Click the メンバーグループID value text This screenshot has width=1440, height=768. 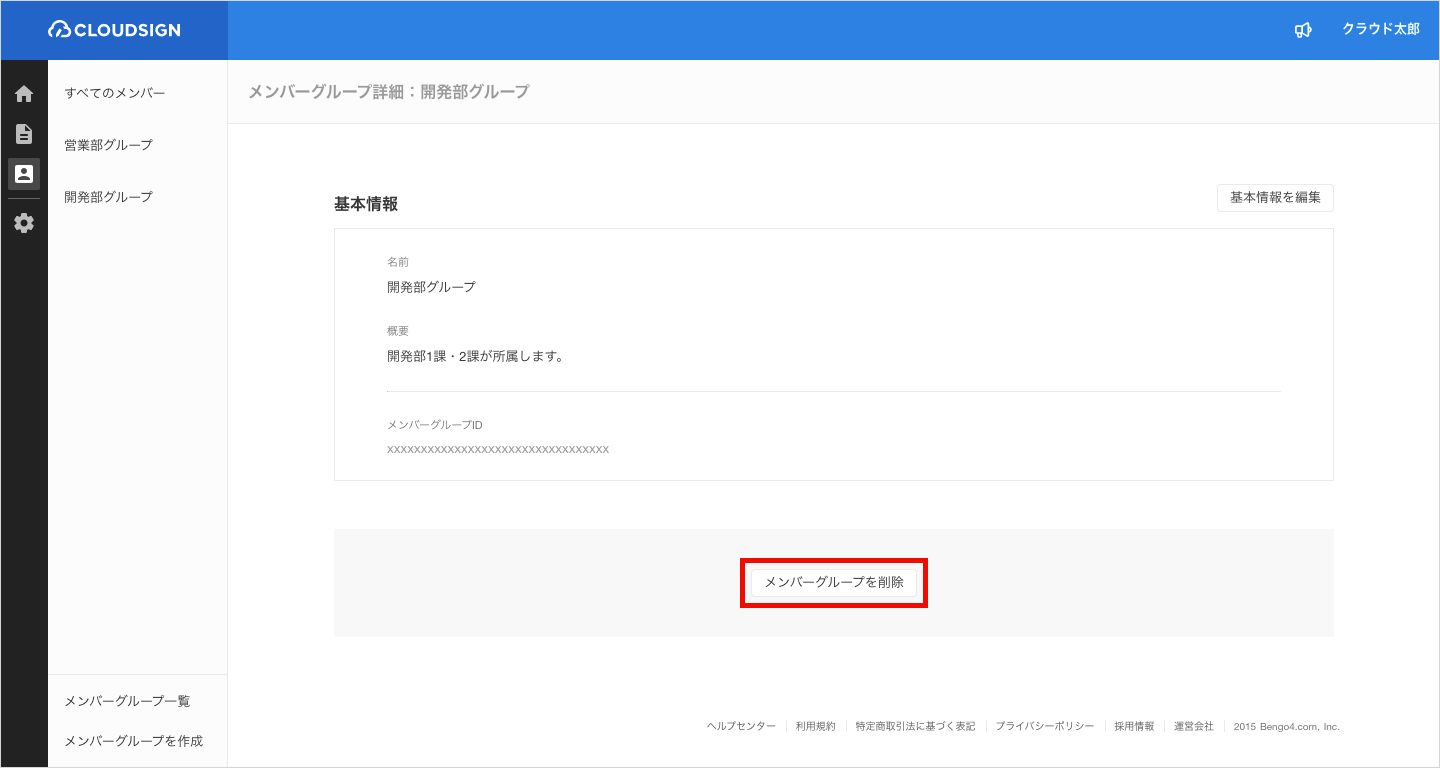coord(498,450)
